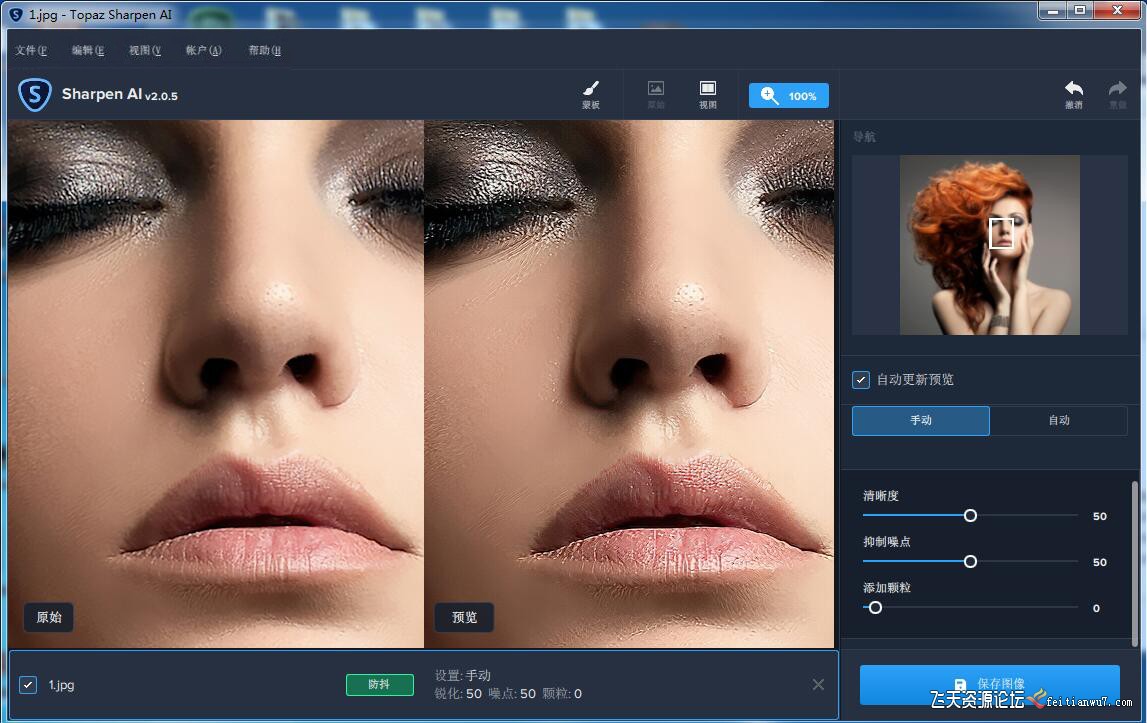This screenshot has height=723, width=1147.
Task: Minimize the Topaz Sharpen AI window
Action: point(1053,10)
